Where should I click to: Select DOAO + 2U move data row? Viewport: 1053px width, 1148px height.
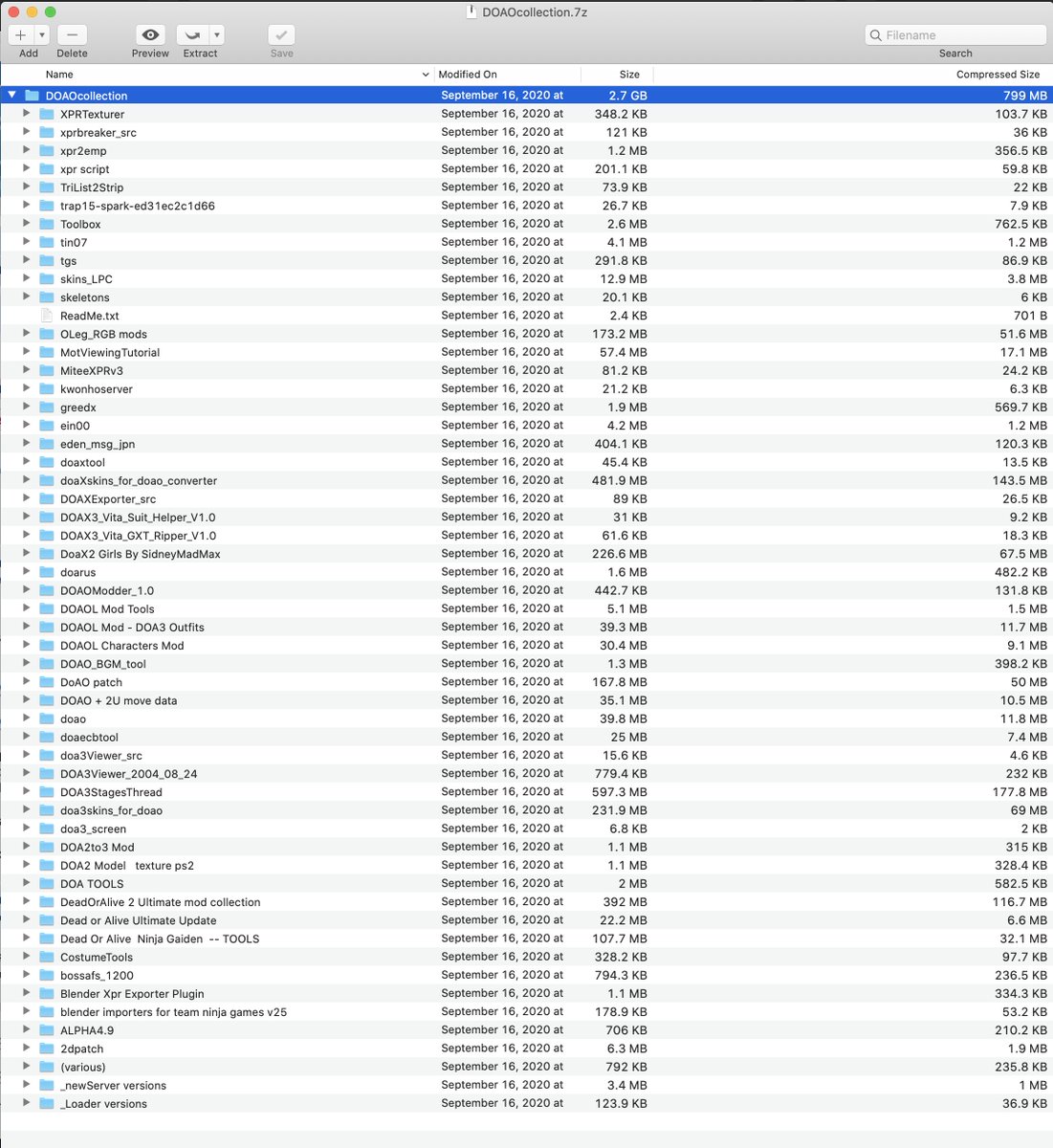coord(526,700)
